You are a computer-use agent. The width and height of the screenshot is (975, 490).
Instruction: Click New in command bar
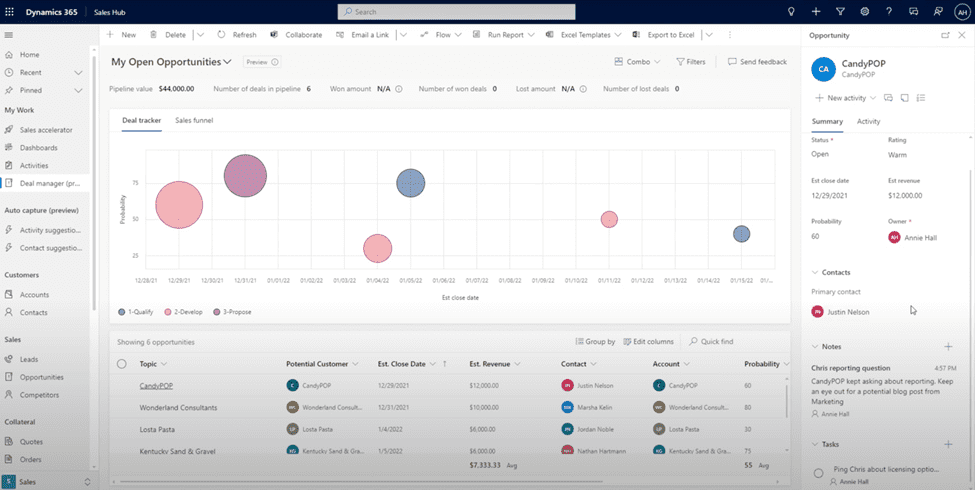click(122, 35)
